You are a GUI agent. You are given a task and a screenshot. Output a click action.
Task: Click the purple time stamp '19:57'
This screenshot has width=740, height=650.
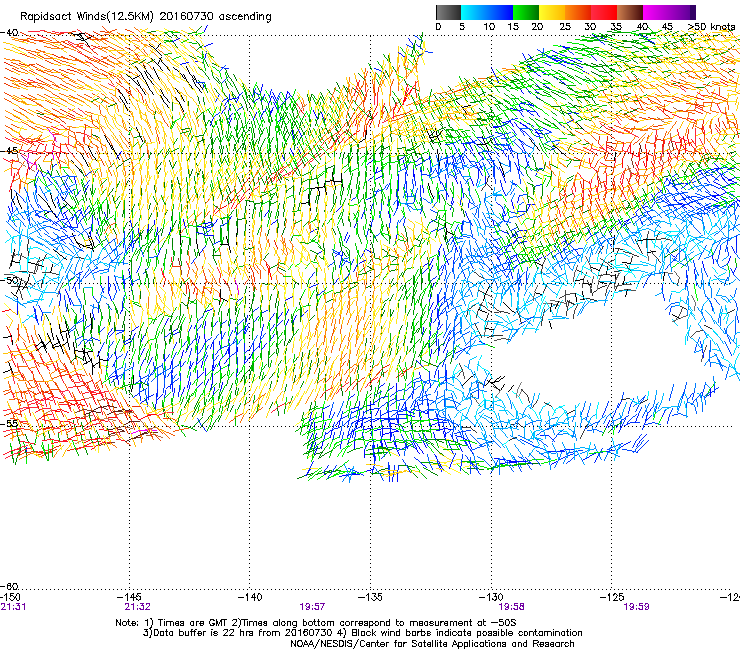point(312,607)
